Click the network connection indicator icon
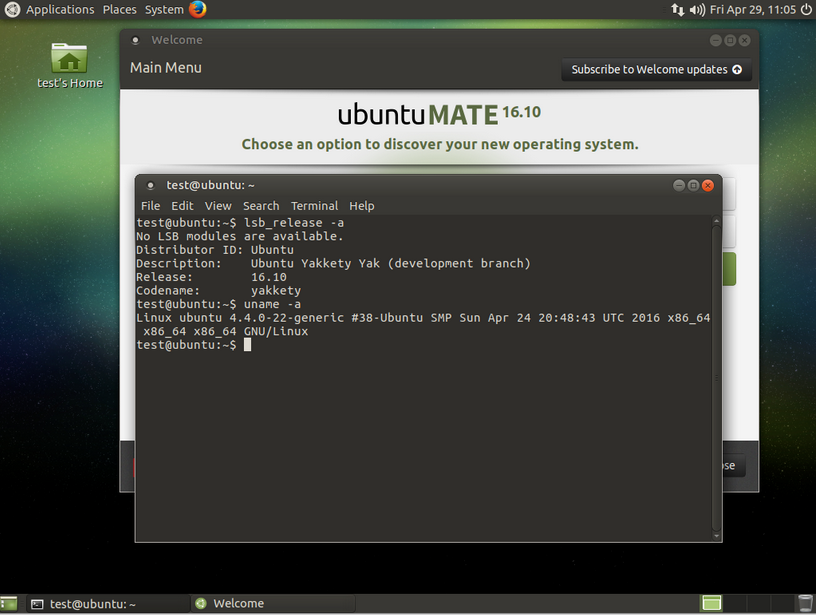The height and width of the screenshot is (615, 816). (x=678, y=9)
